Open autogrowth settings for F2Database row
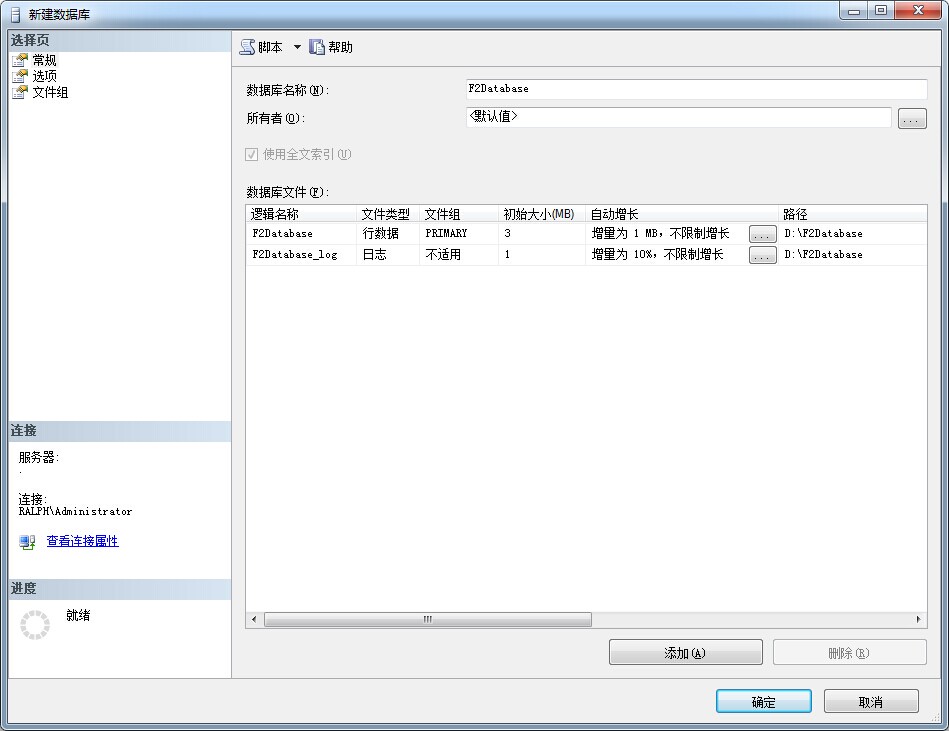 click(763, 234)
